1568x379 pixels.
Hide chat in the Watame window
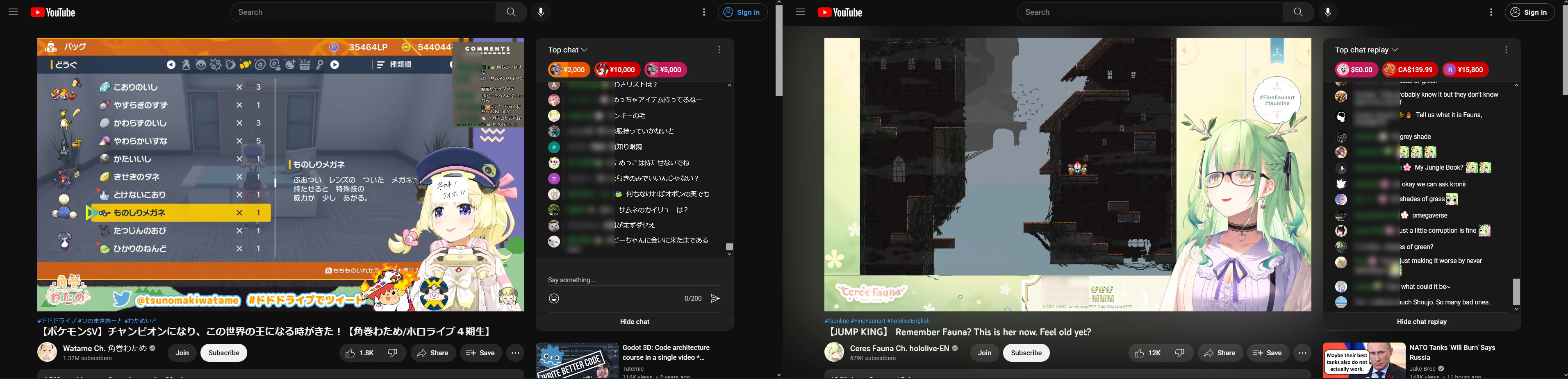point(635,322)
